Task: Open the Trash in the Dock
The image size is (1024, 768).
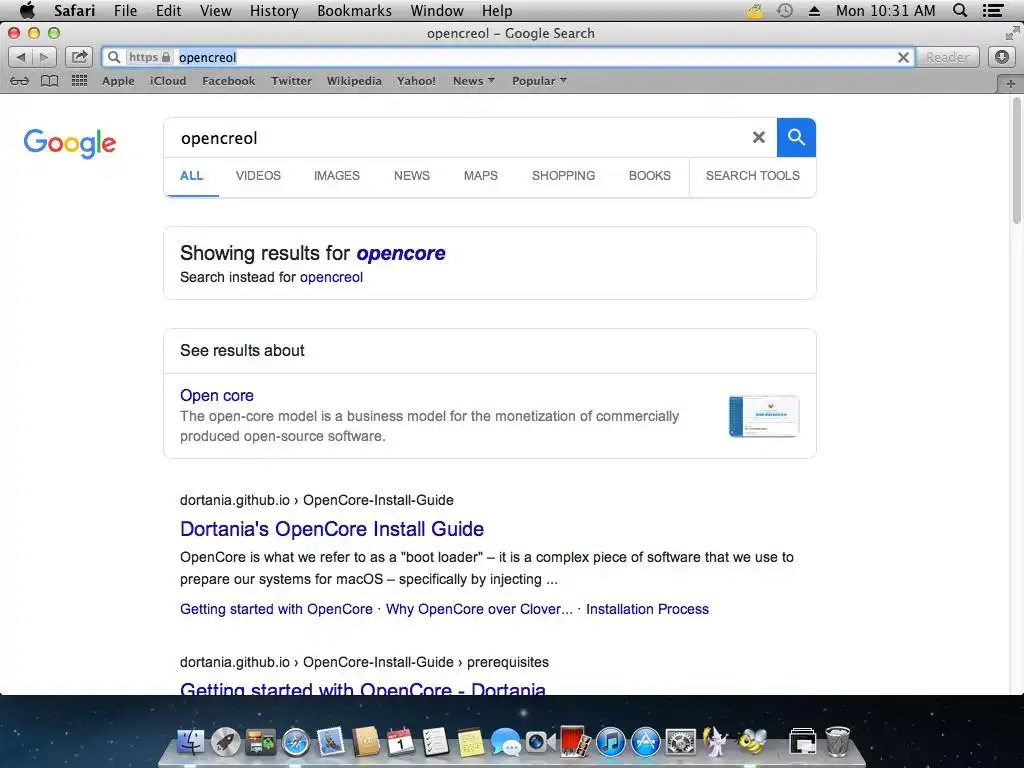Action: coord(837,742)
